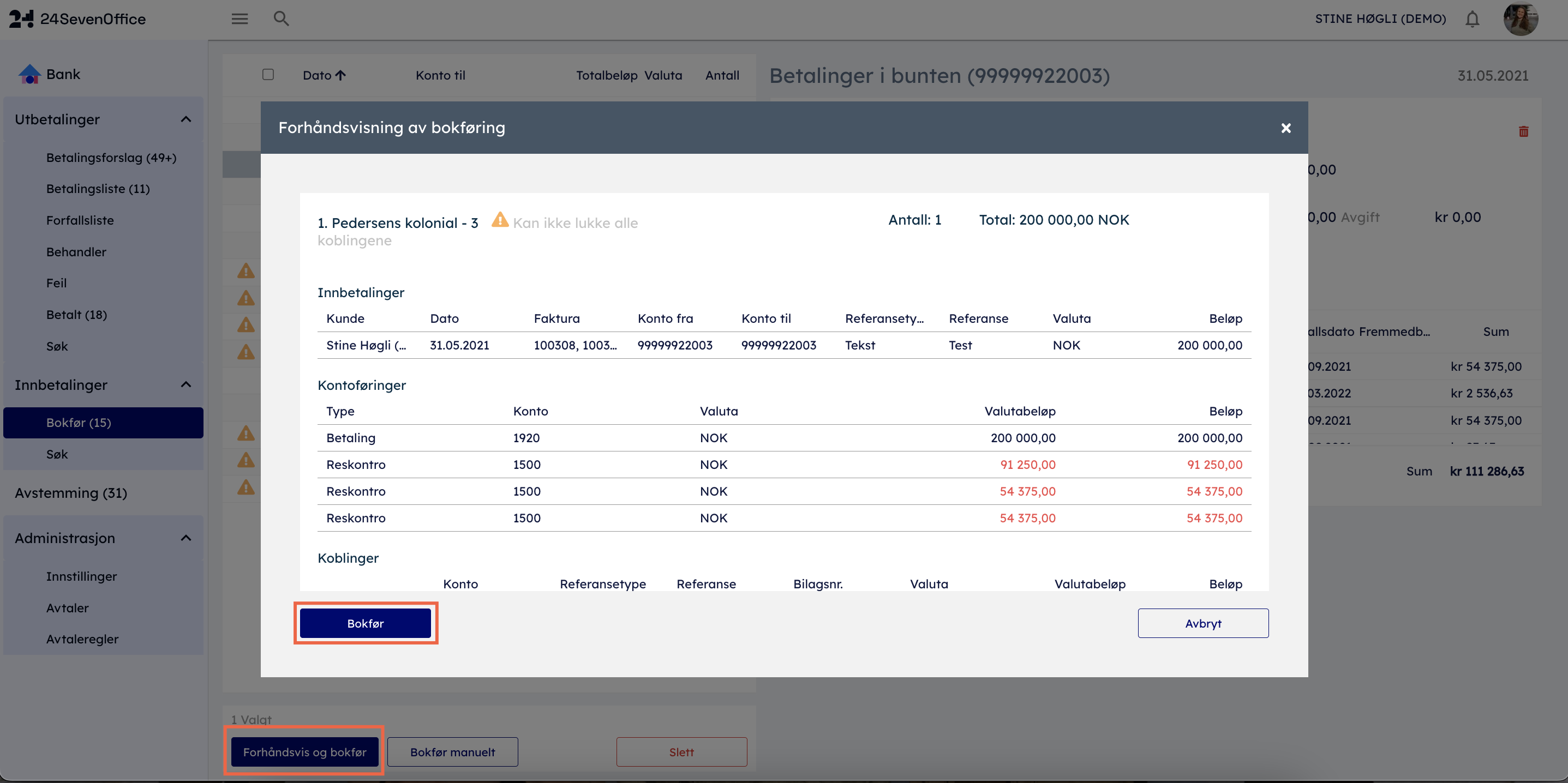Collapse the Utbetalinger section
The height and width of the screenshot is (783, 1568).
click(185, 119)
